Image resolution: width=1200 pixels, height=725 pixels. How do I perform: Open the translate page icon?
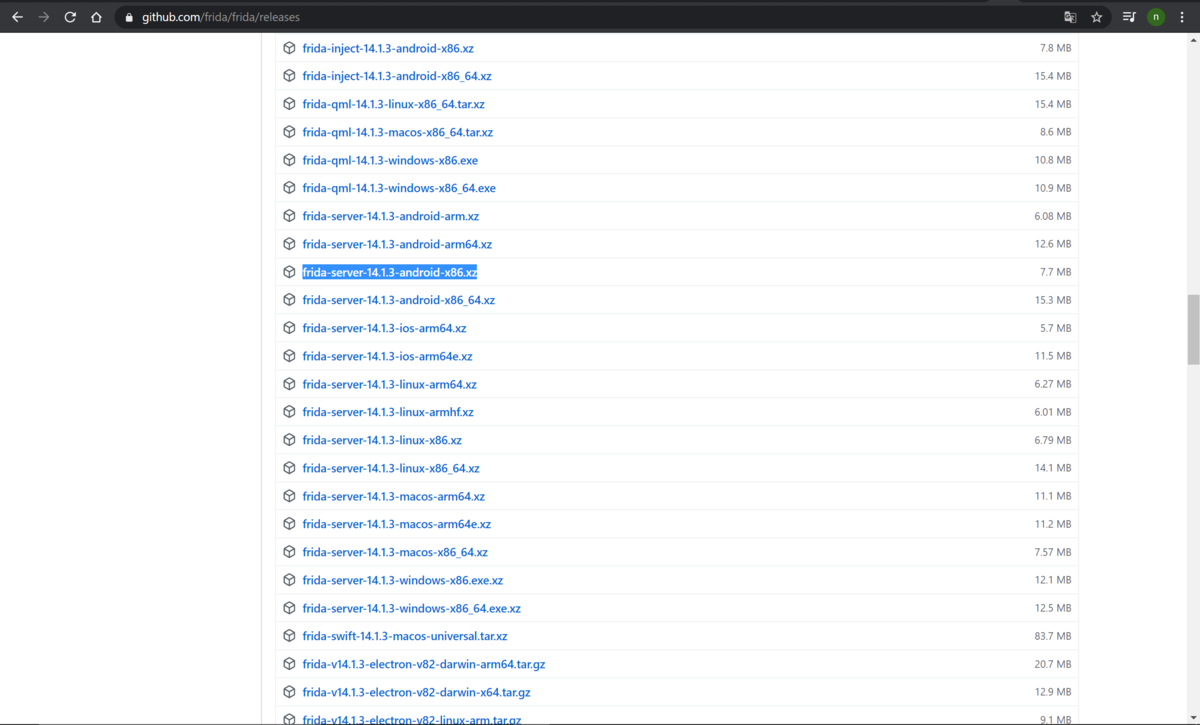click(1070, 17)
